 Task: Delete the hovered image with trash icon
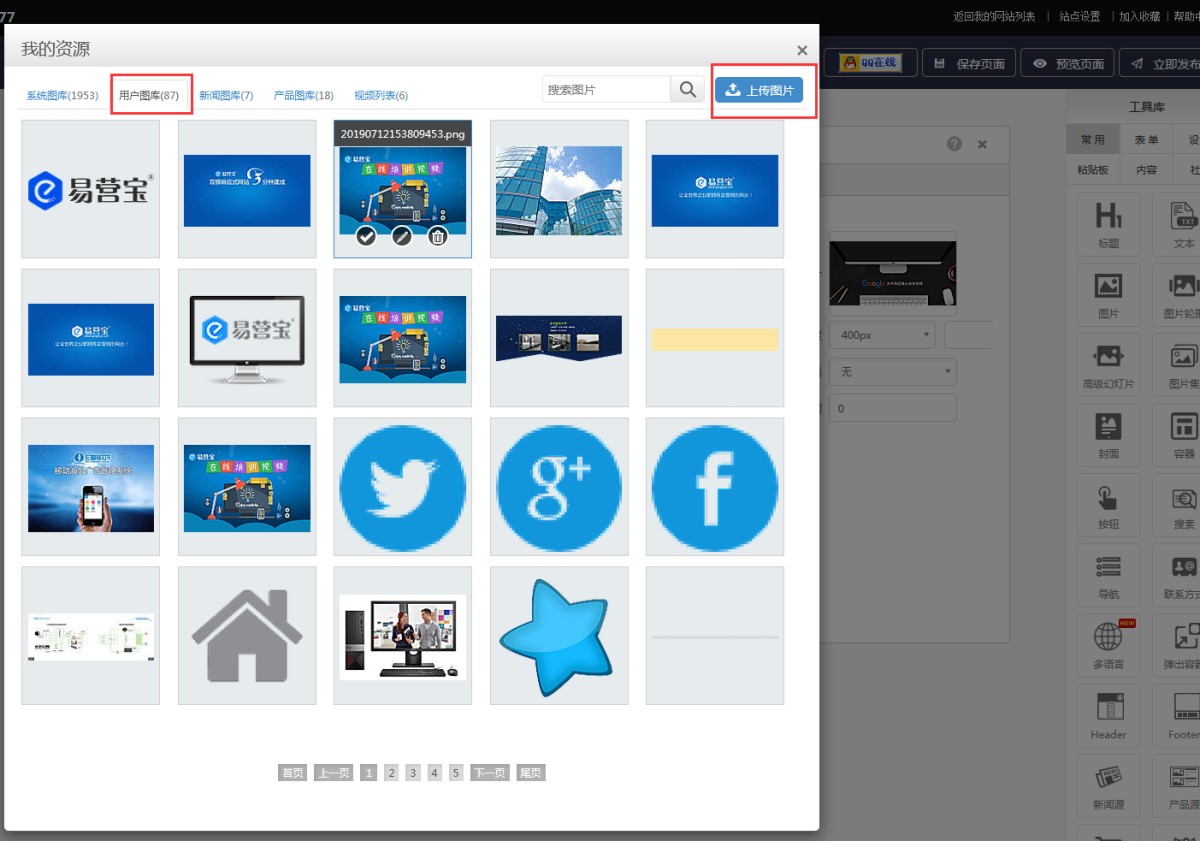(x=437, y=236)
